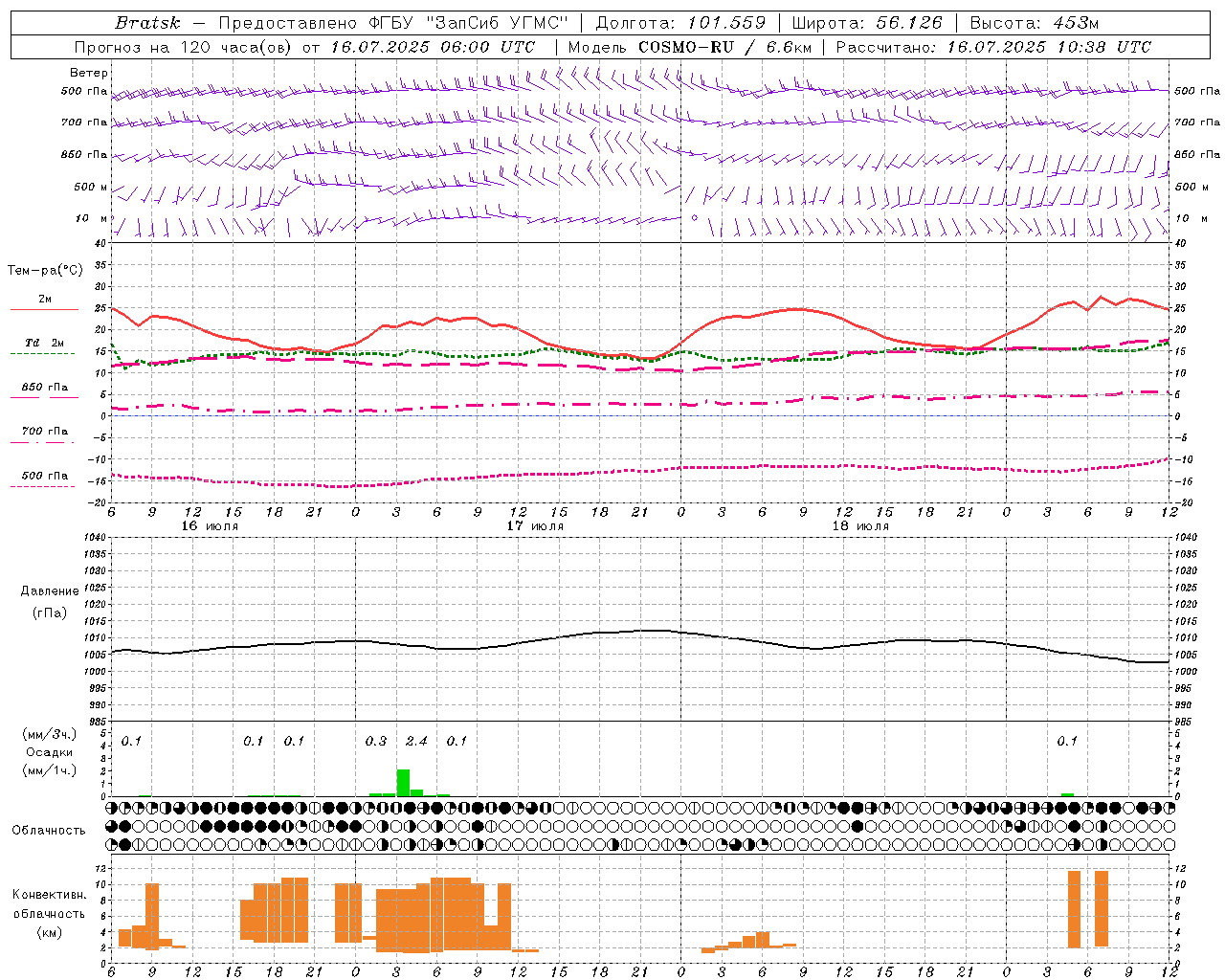Screen dimensions: 1225x980
Task: Click the Td 2м dew point legend label
Action: coord(45,343)
